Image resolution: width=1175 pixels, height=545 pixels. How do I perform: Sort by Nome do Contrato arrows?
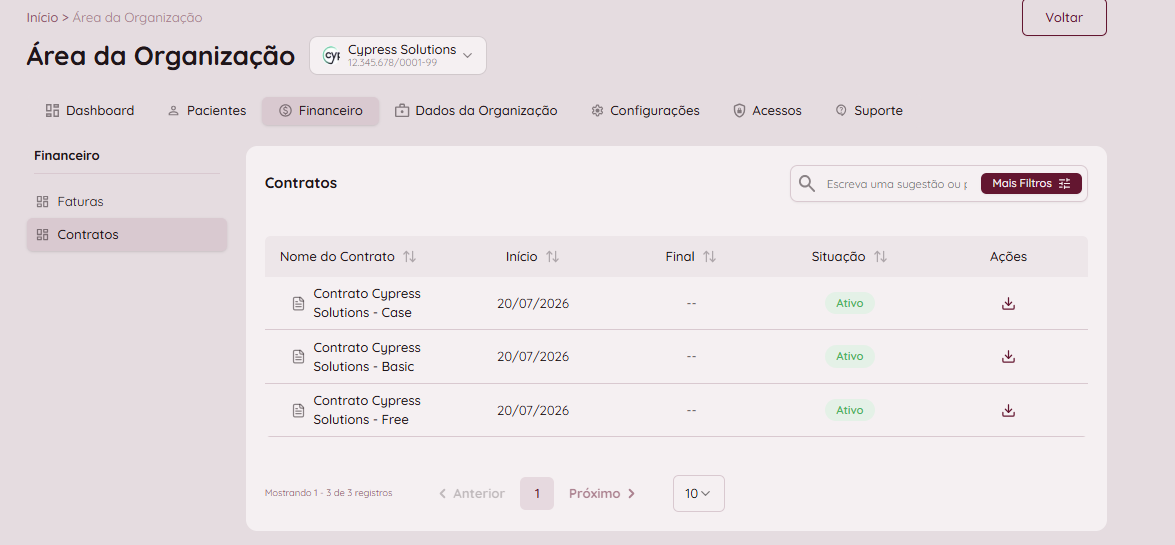coord(409,256)
